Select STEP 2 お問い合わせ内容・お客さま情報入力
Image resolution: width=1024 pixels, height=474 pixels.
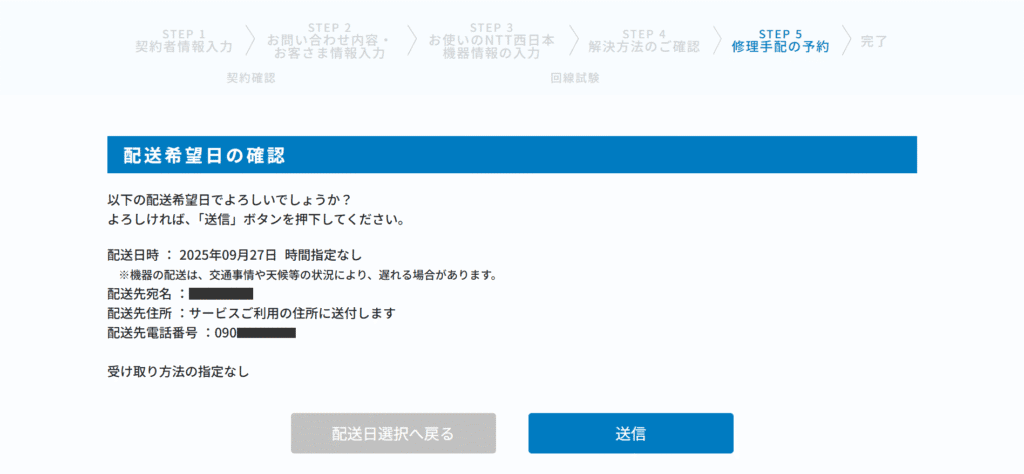pyautogui.click(x=329, y=41)
